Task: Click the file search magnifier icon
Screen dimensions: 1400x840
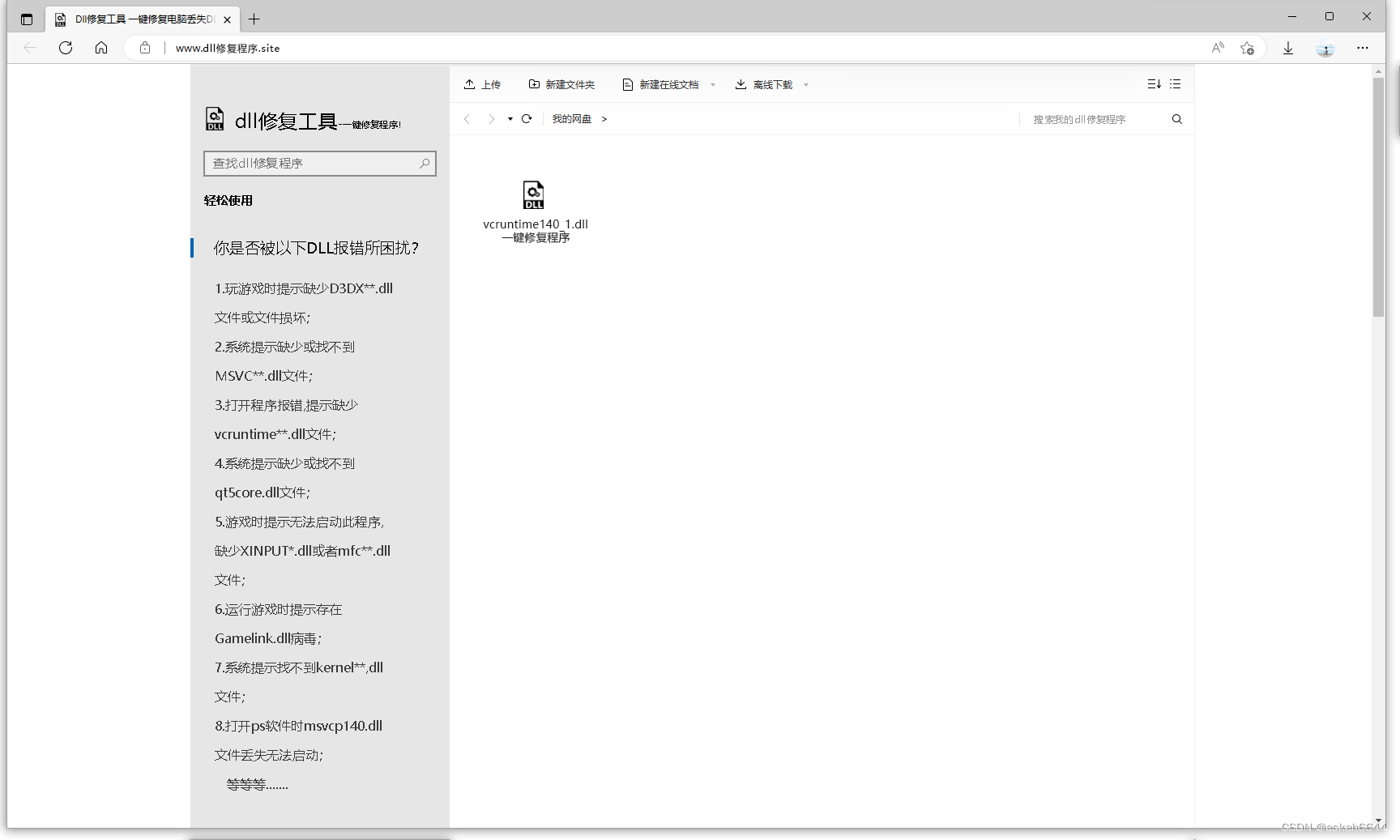Action: (x=1177, y=119)
